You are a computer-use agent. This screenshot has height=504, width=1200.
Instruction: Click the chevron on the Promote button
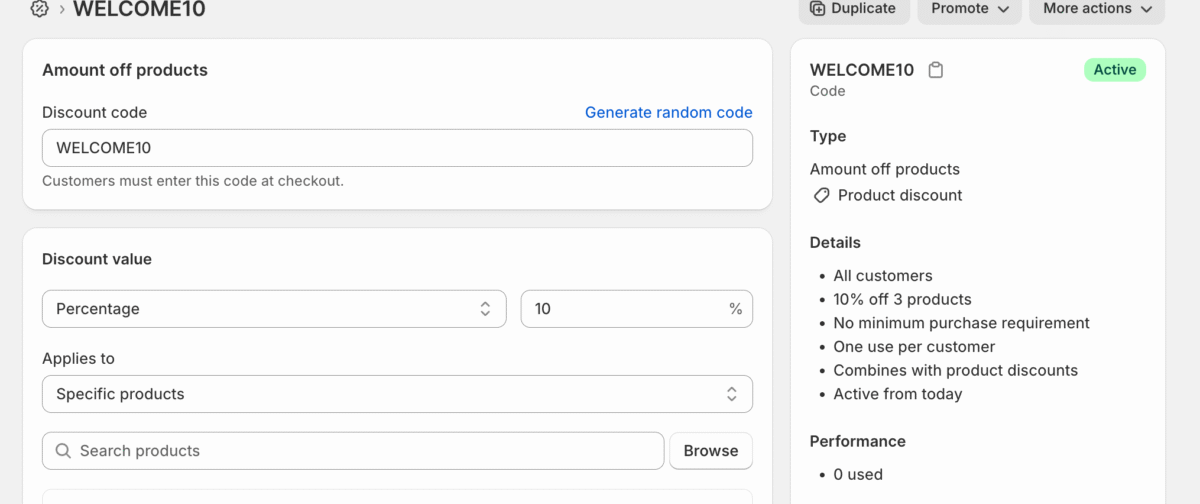(x=1003, y=9)
